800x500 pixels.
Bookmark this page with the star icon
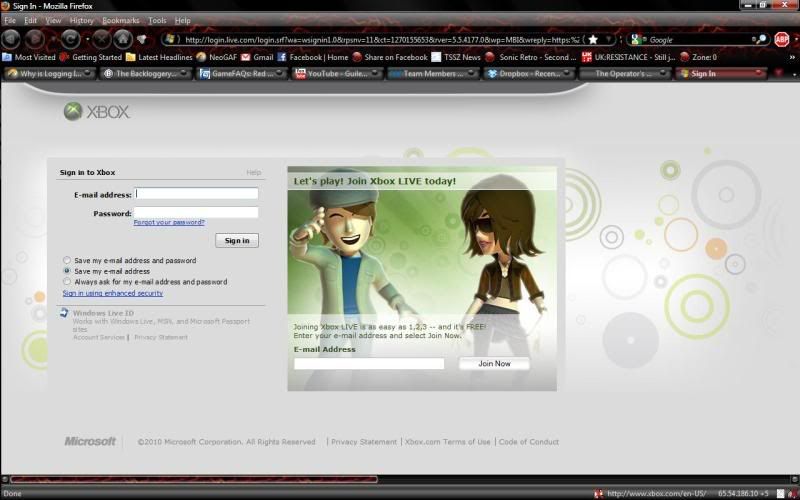pyautogui.click(x=593, y=39)
